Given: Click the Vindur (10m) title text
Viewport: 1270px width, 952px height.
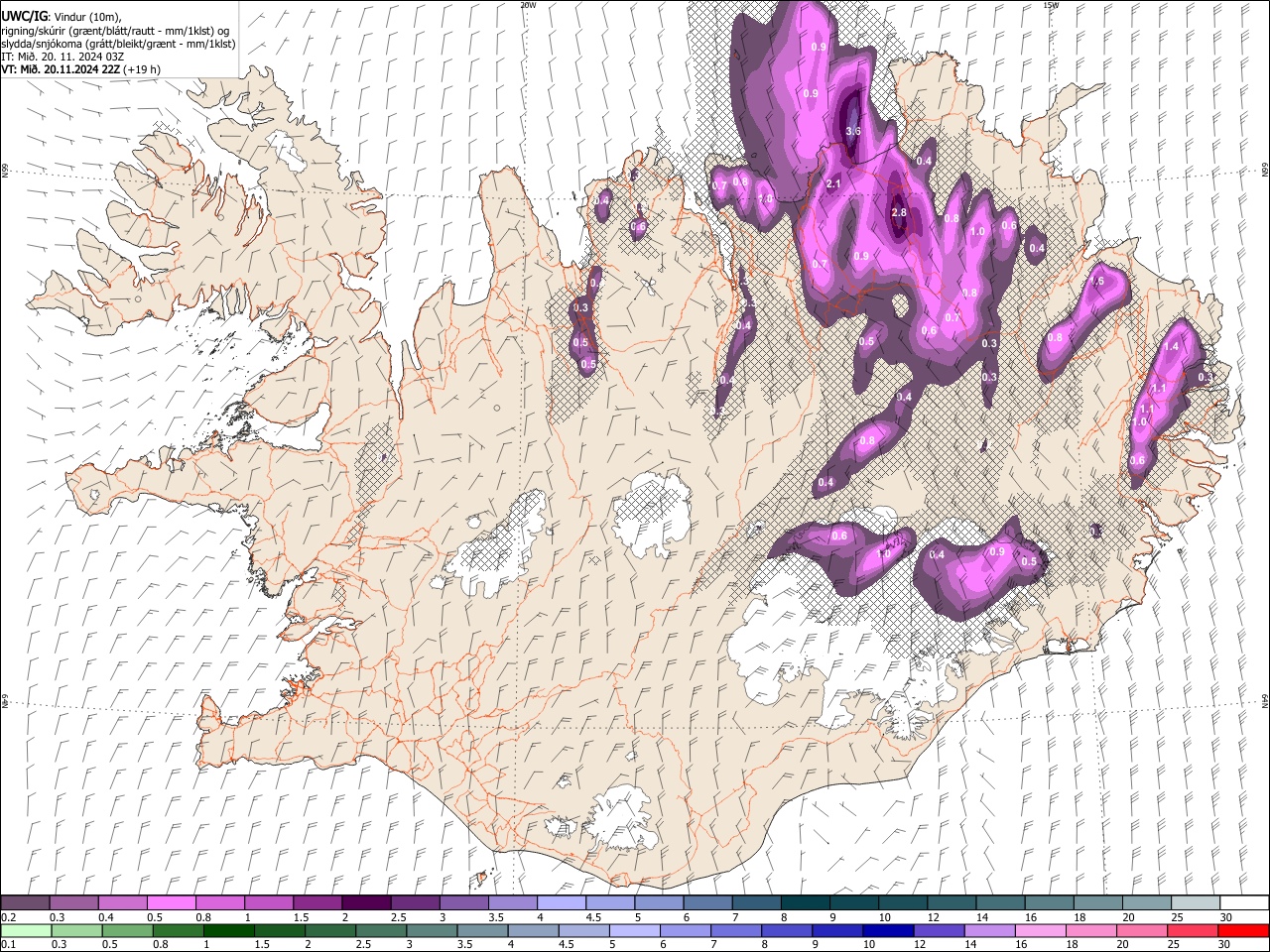Looking at the screenshot, I should pyautogui.click(x=86, y=16).
